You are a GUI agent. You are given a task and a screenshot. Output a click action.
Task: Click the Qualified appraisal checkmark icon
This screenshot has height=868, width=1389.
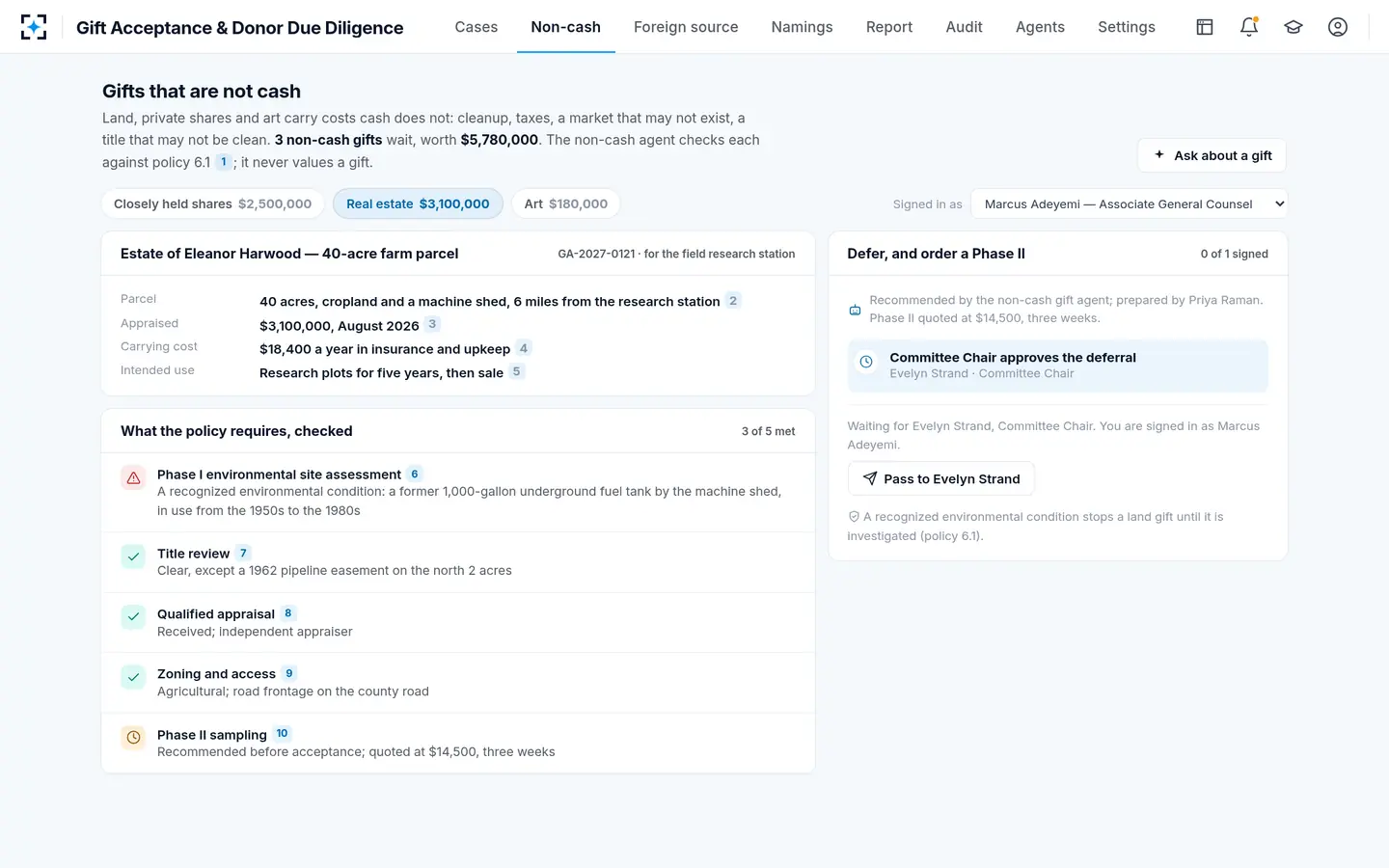coord(133,617)
